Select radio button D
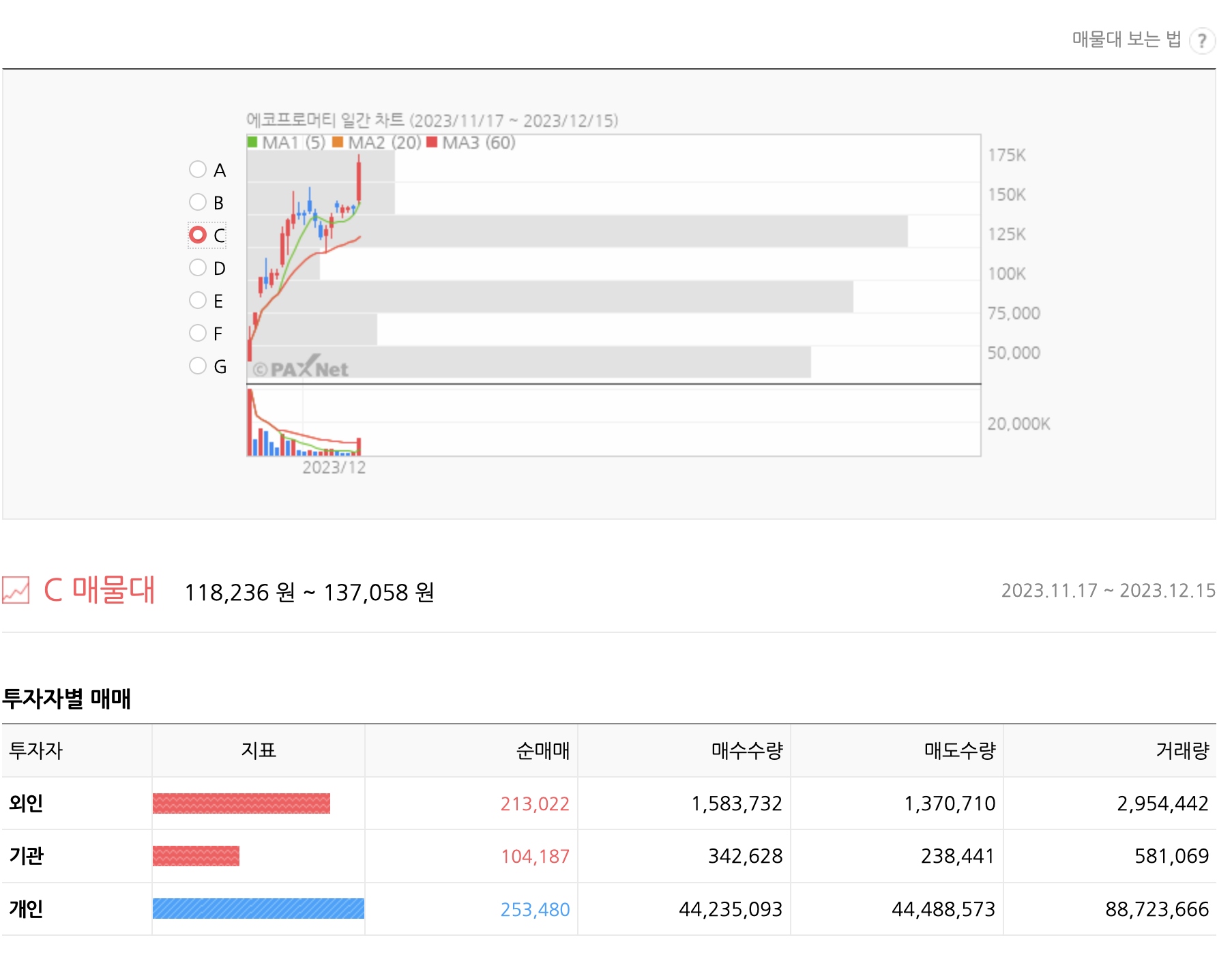Viewport: 1232px width, 974px height. point(198,268)
